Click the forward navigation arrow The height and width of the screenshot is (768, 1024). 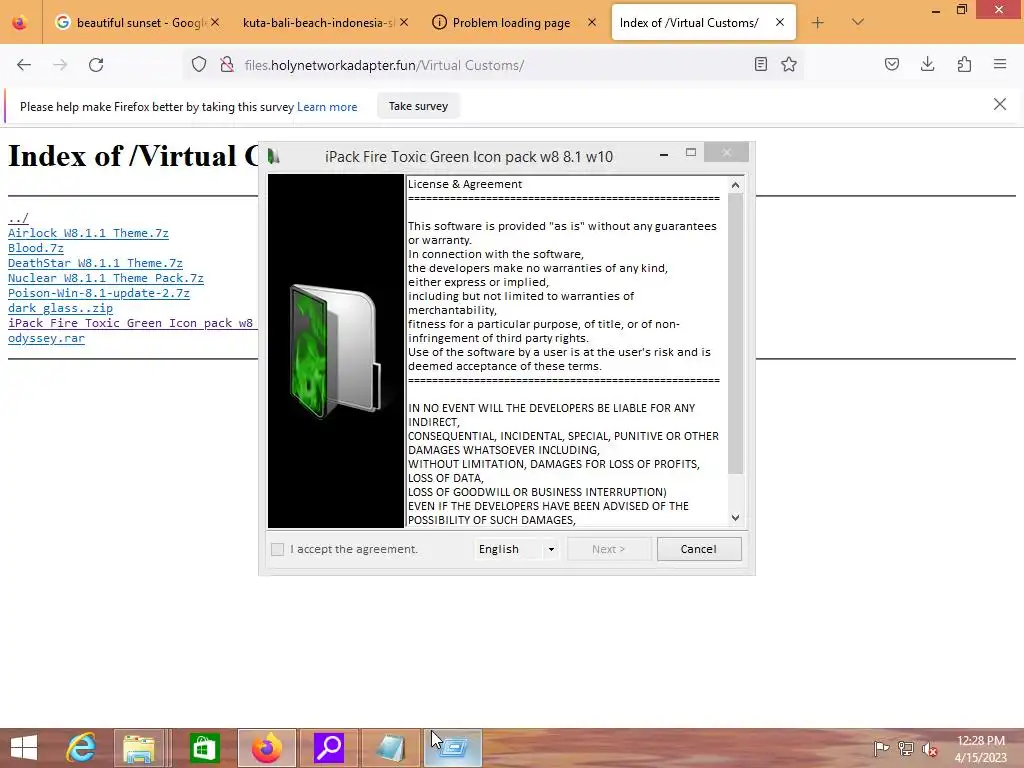(x=60, y=65)
